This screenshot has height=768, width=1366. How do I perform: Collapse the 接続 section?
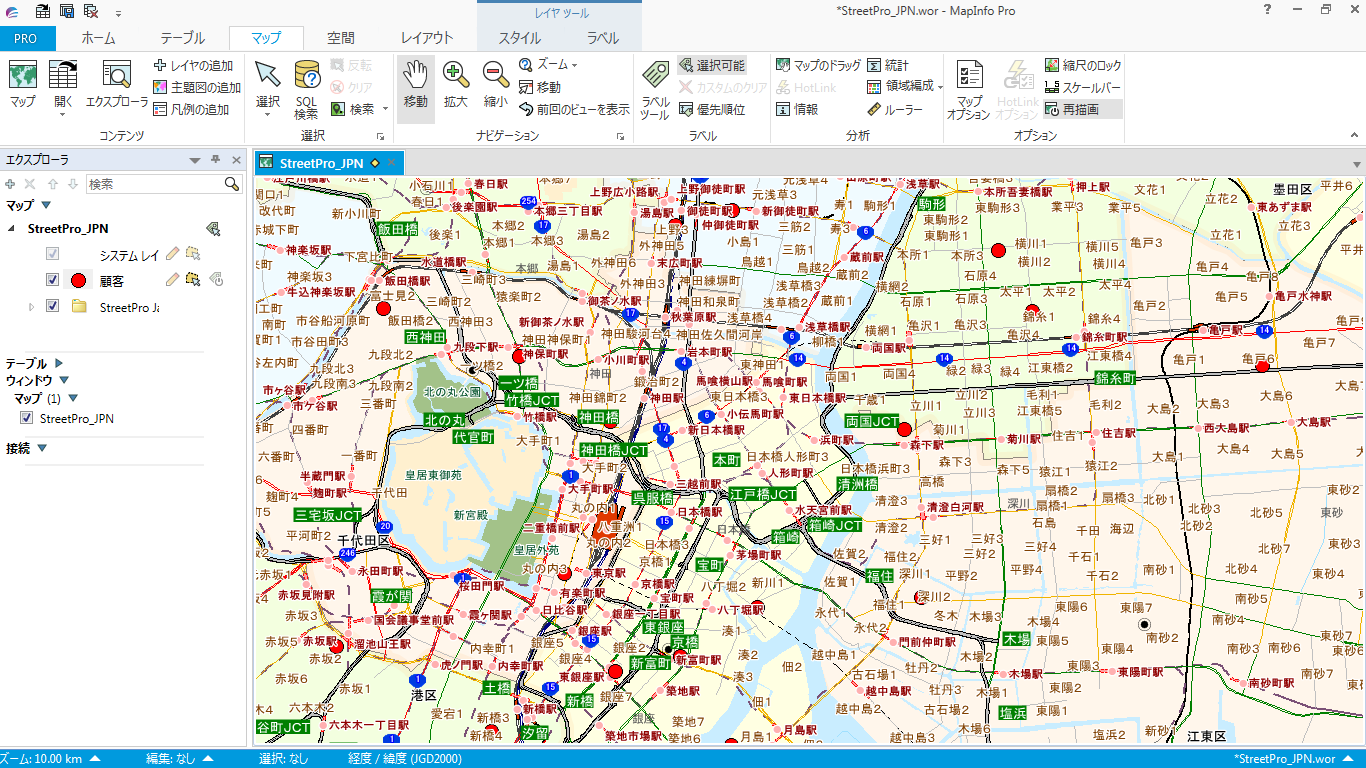42,448
